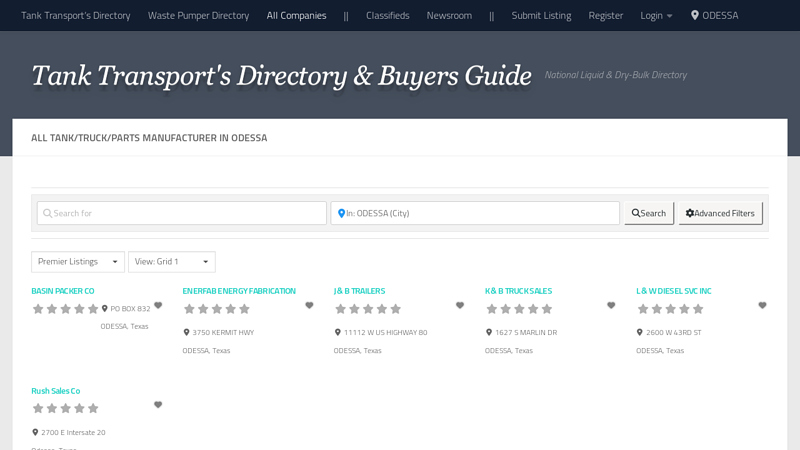
Task: Expand the View: Grid 1 dropdown
Action: point(171,262)
